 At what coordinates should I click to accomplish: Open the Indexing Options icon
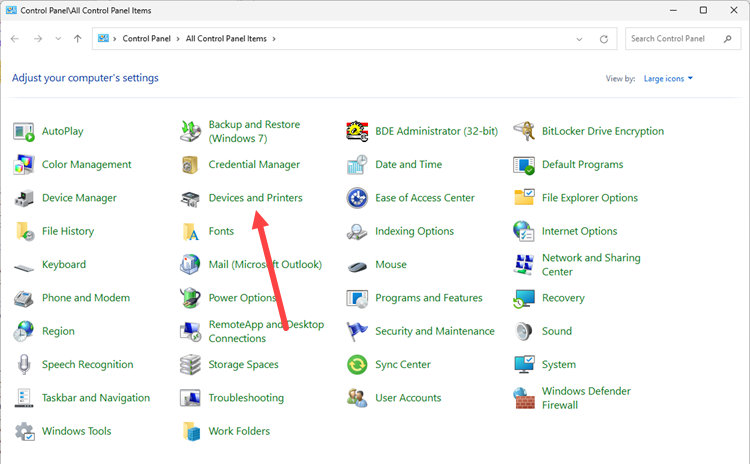click(357, 232)
